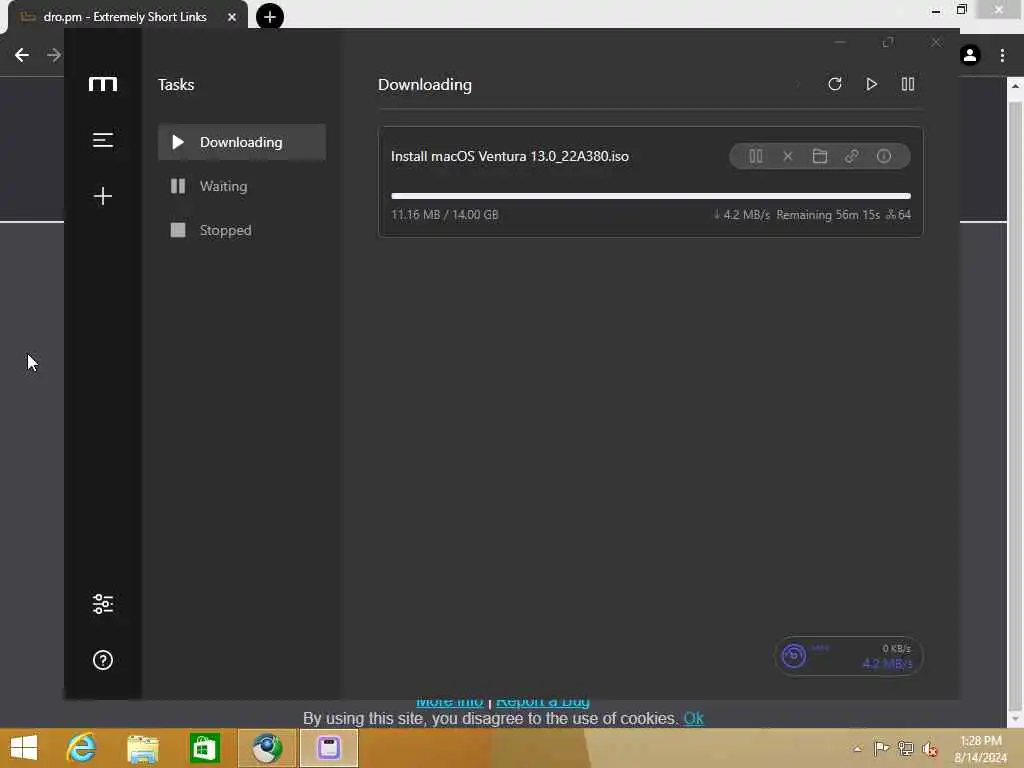Select the dro.pm Extremely Short Links tab
1024x768 pixels.
(125, 17)
